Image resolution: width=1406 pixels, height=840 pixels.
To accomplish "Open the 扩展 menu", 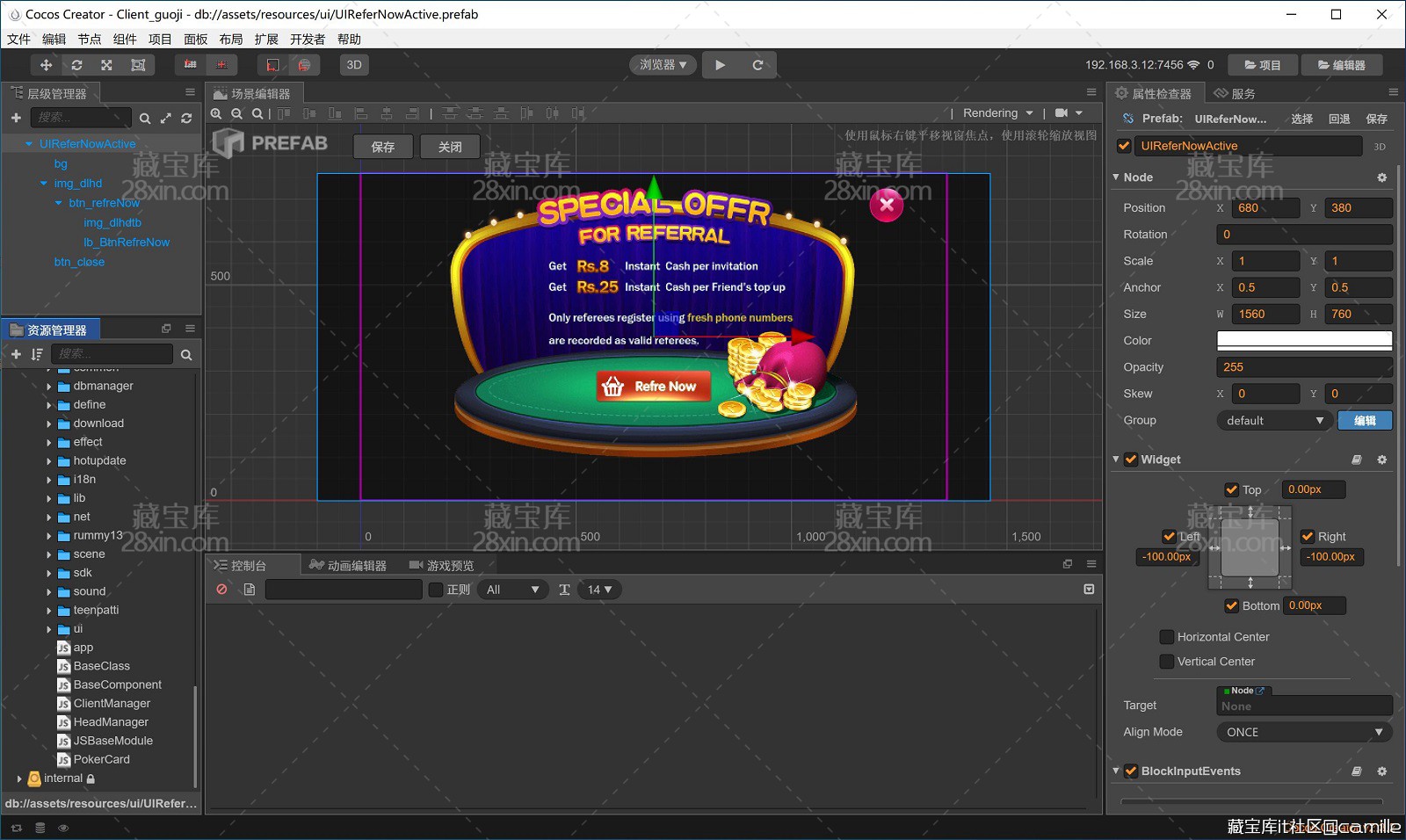I will (266, 39).
